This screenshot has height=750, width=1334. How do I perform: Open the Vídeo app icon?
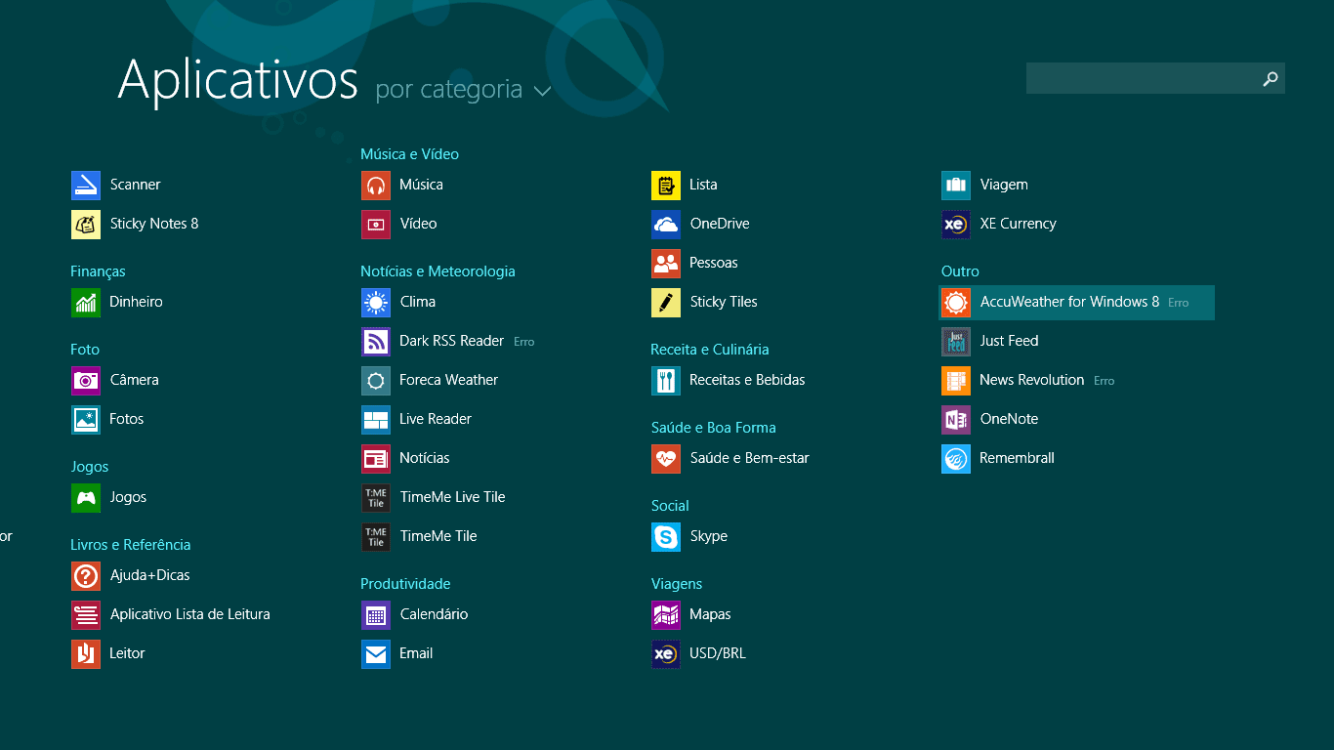click(x=376, y=224)
